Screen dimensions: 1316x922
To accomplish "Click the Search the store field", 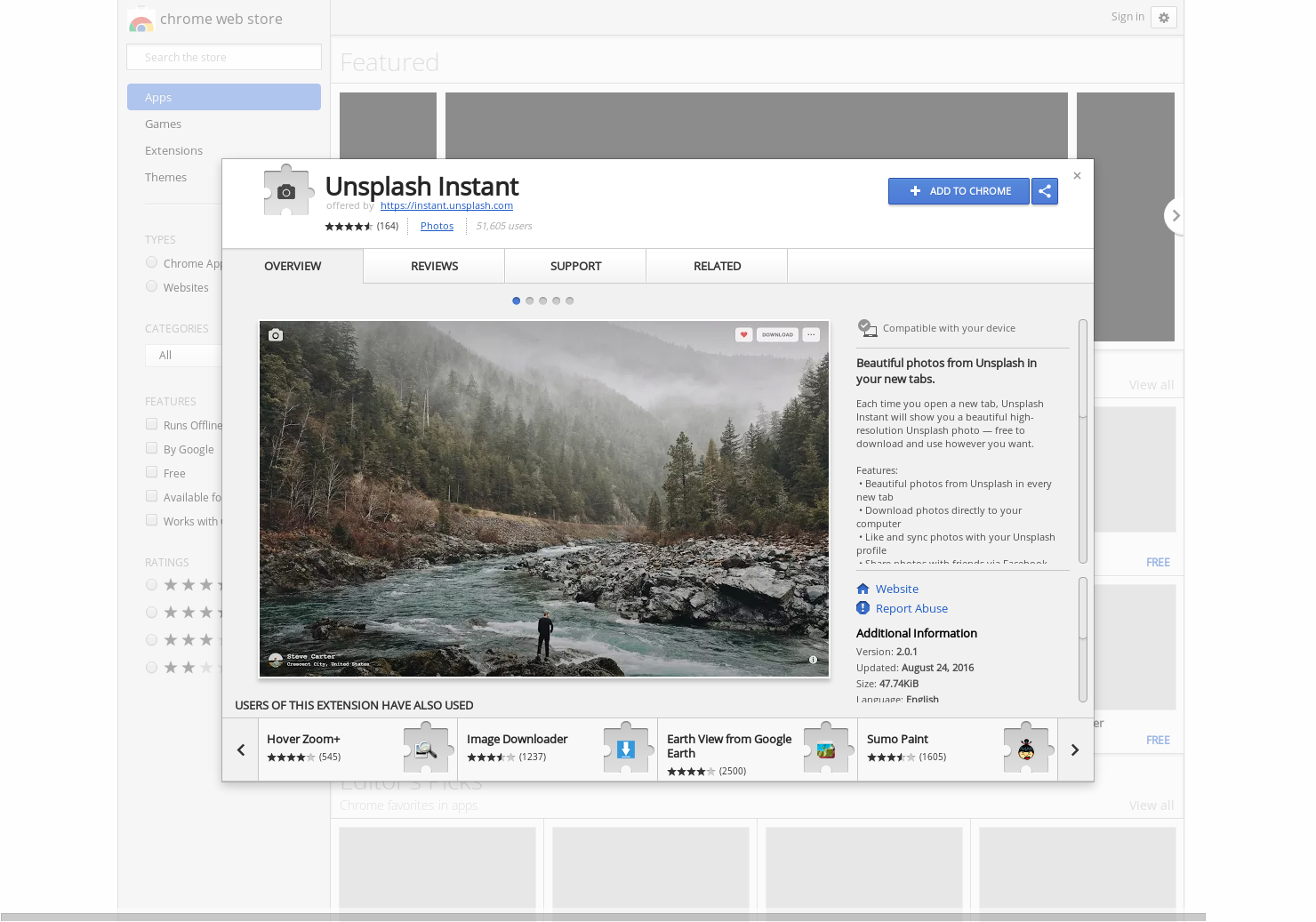I will tap(224, 57).
